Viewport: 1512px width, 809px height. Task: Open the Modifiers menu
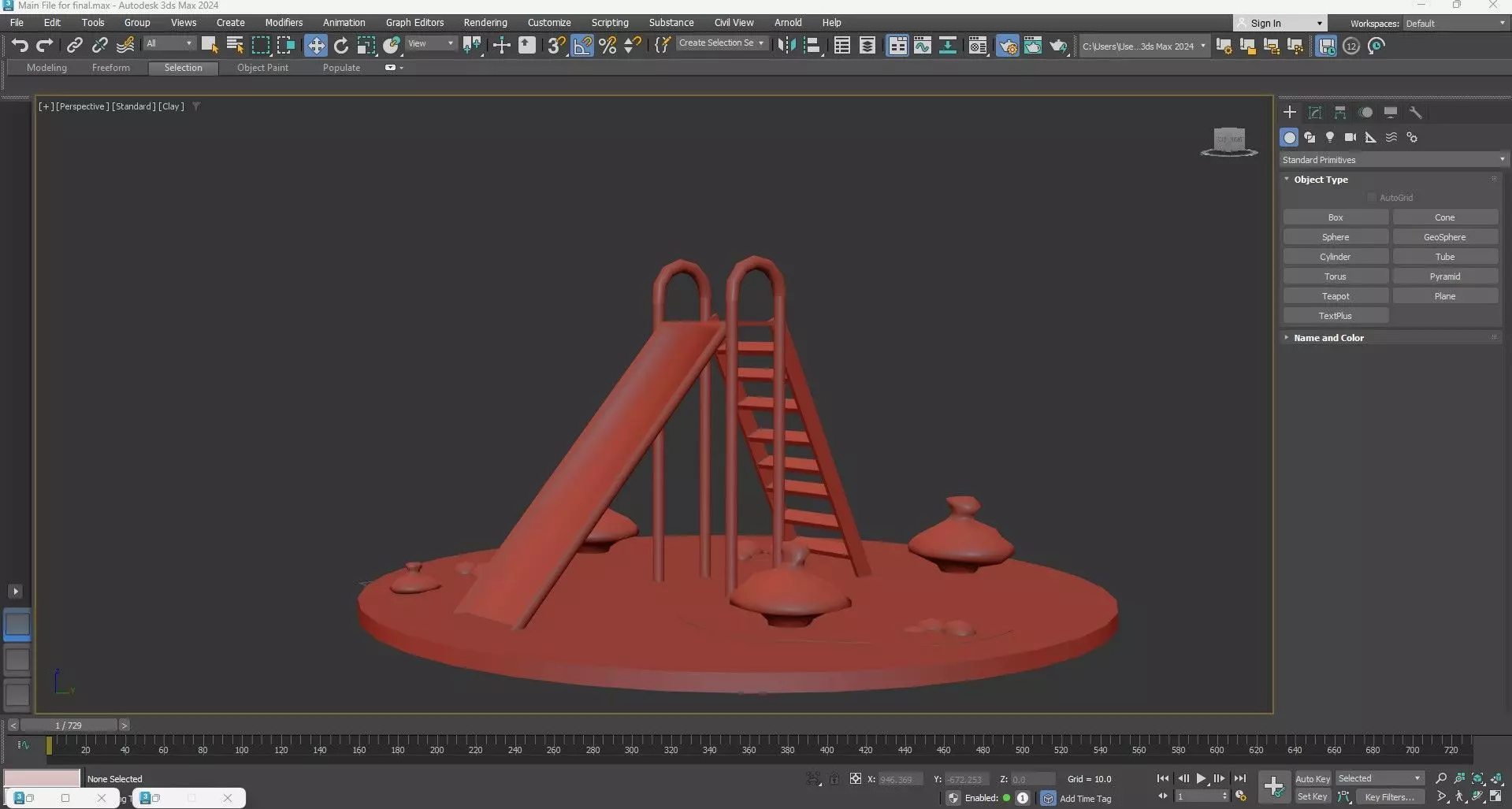(x=284, y=23)
